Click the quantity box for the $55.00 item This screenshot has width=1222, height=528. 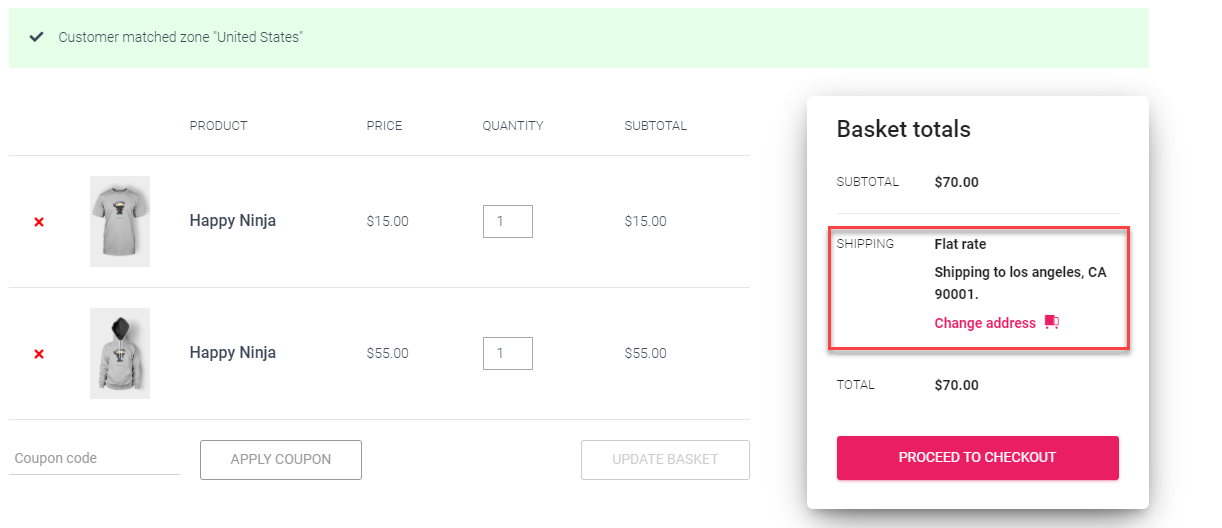pyautogui.click(x=508, y=353)
